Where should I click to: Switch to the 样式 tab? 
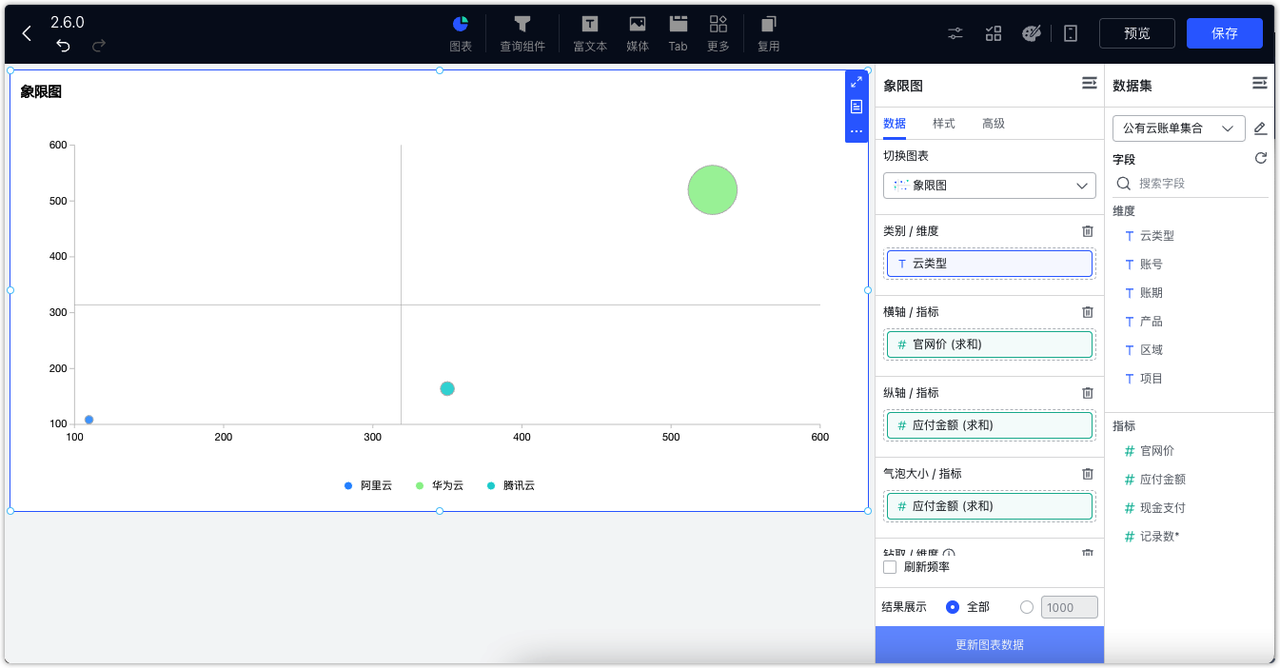[x=944, y=123]
